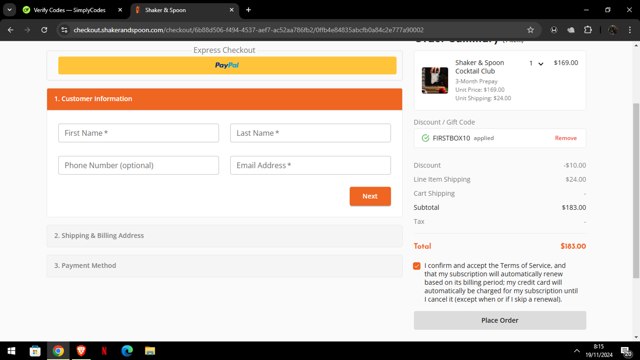This screenshot has width=640, height=360.
Task: Focus the Phone Number field
Action: [138, 165]
